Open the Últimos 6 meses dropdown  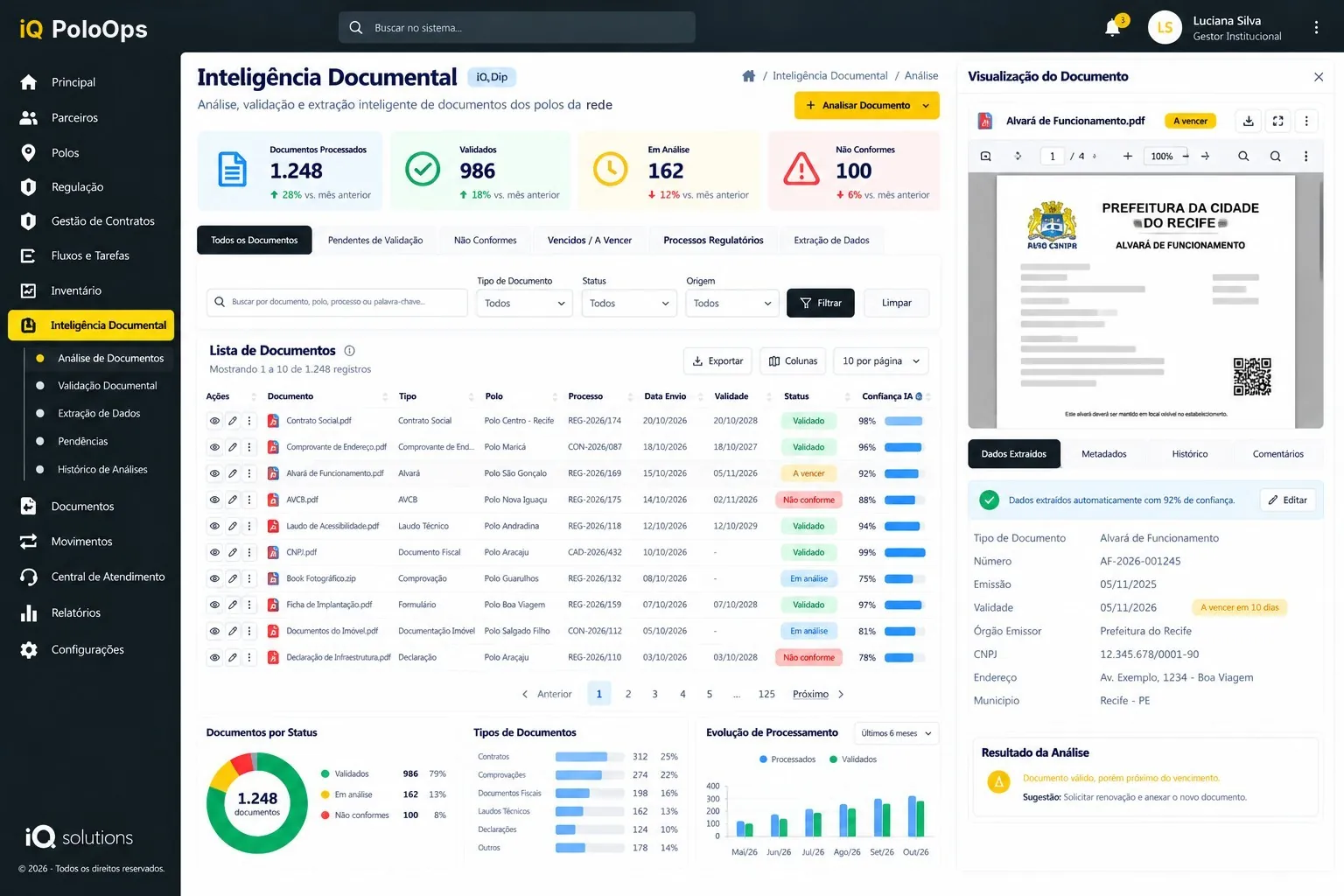(896, 733)
